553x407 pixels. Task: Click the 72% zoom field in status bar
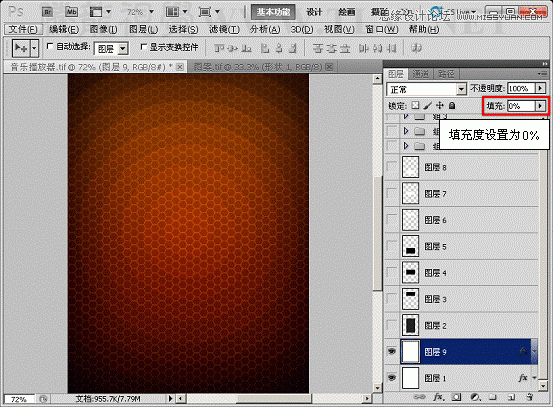point(19,399)
